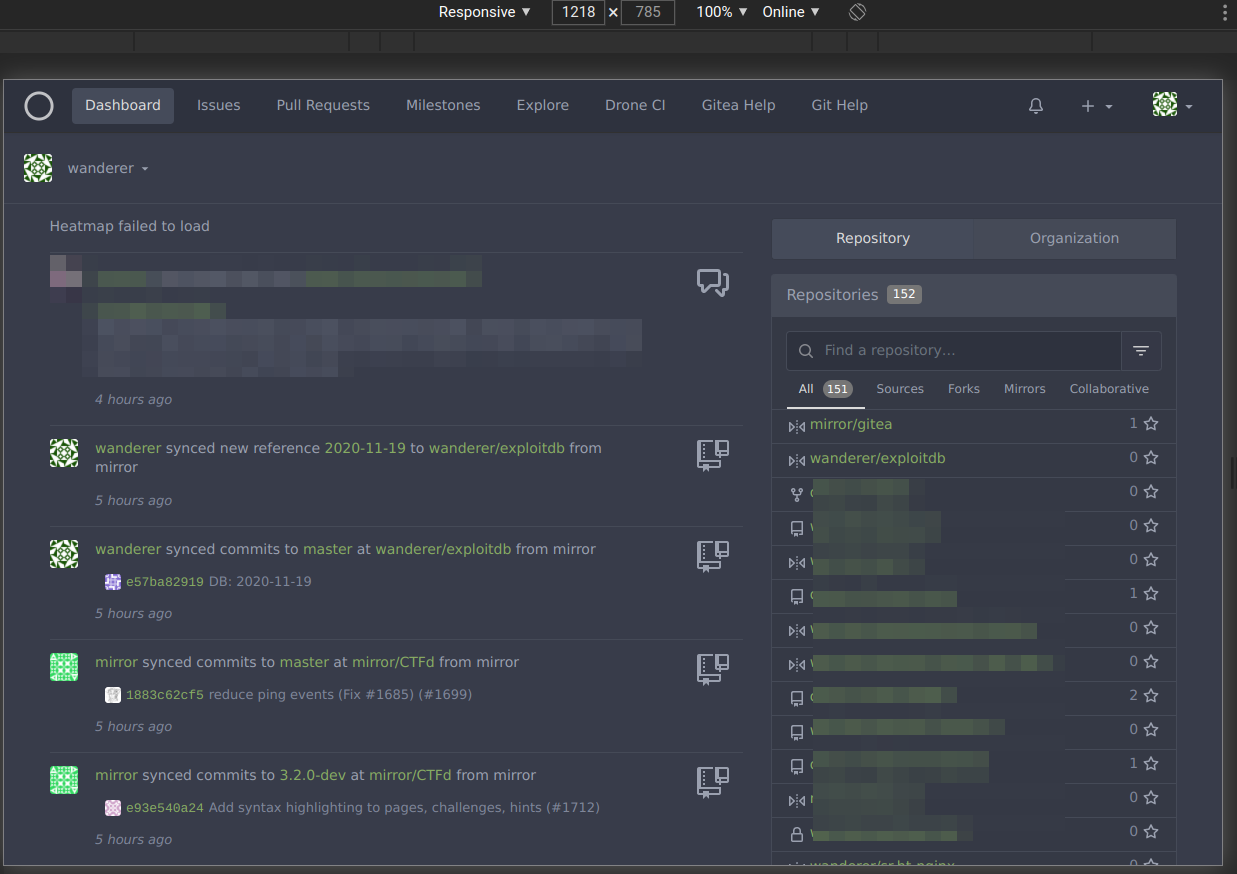
Task: Go to Dashboard tab
Action: [123, 106]
